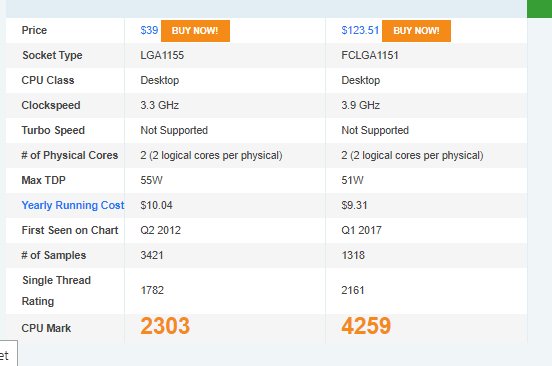Viewport: 552px width, 366px height.
Task: Click the 3421 samples value
Action: click(152, 255)
